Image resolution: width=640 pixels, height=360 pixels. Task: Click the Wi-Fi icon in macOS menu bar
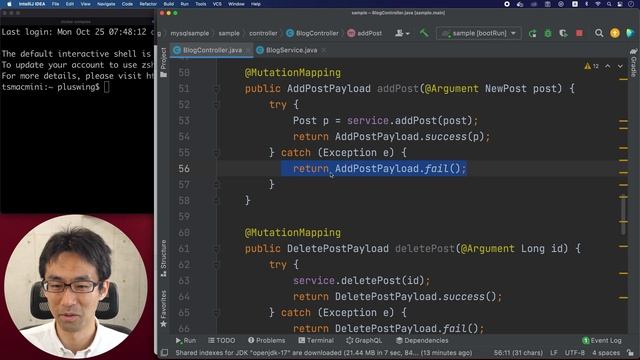(x=598, y=4)
